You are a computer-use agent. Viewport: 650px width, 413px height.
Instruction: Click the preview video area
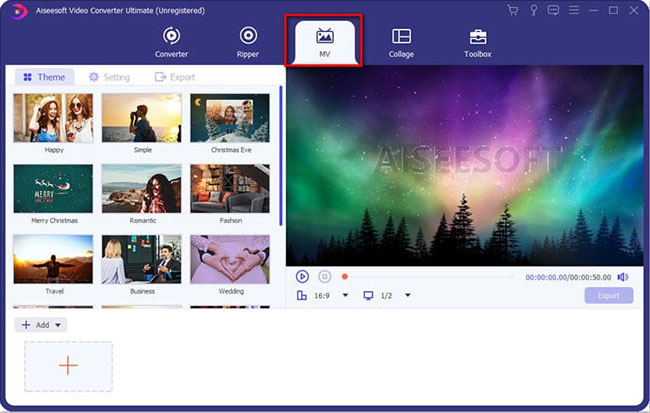[465, 166]
